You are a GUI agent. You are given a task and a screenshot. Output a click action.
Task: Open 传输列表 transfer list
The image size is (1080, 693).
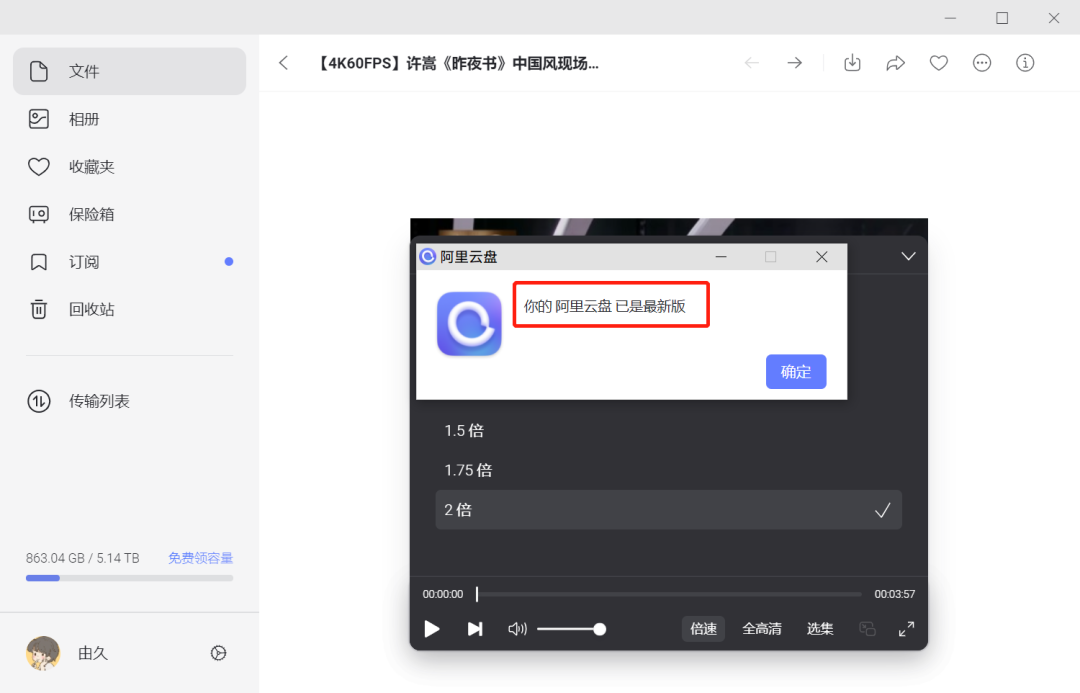click(129, 401)
